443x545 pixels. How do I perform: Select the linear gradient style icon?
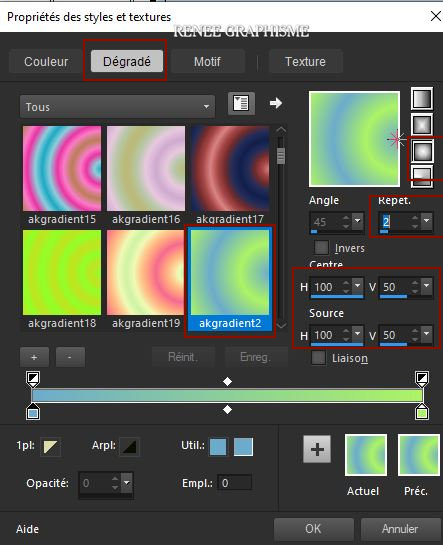[422, 98]
